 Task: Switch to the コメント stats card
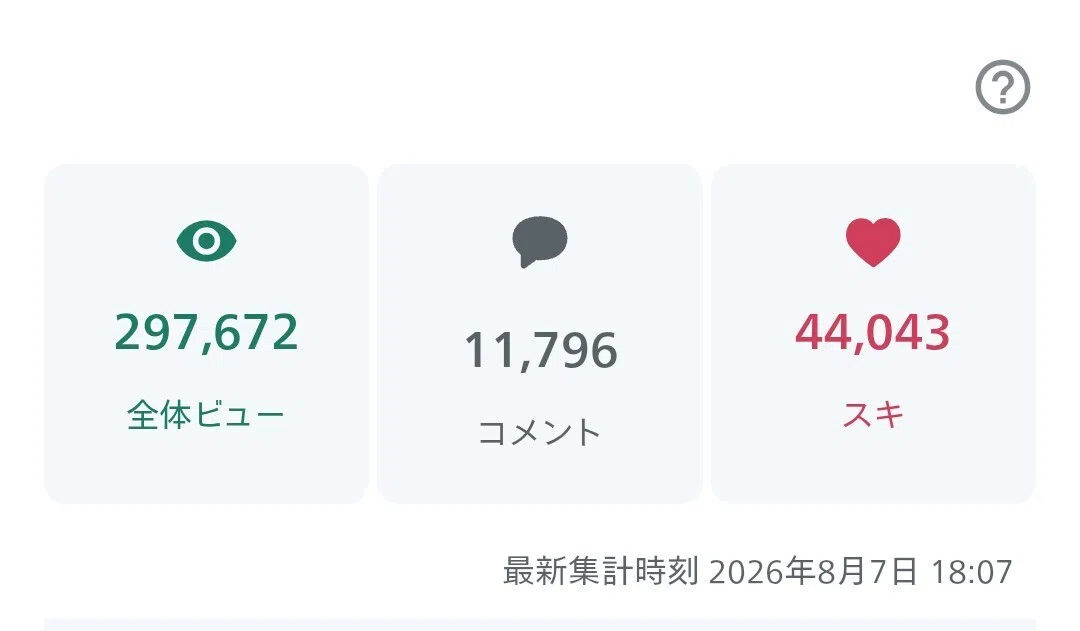[x=540, y=334]
